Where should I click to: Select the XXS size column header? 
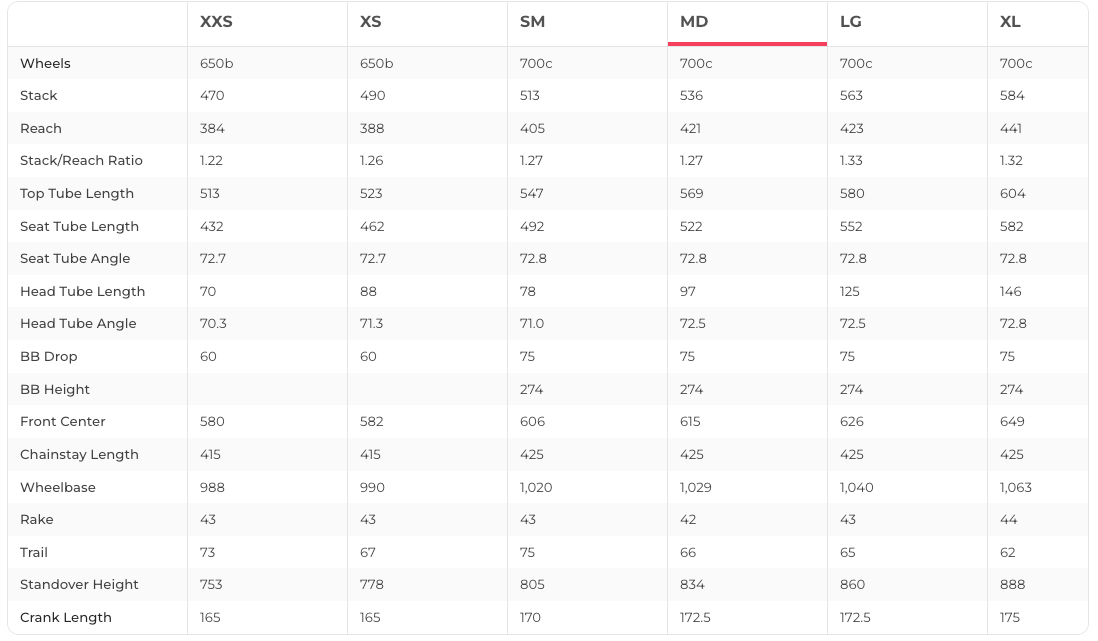(216, 22)
